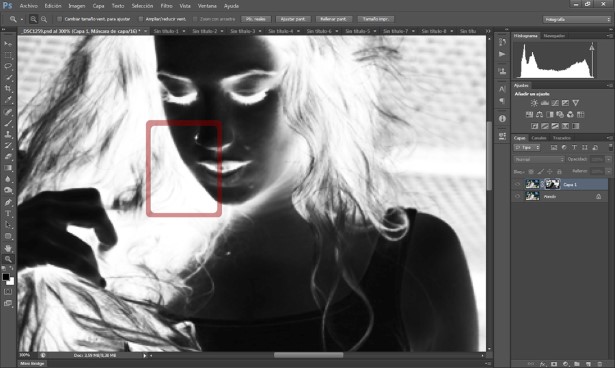Toggle 'Zoom con arrastre' checkbox
Image resolution: width=615 pixels, height=368 pixels.
(x=195, y=19)
